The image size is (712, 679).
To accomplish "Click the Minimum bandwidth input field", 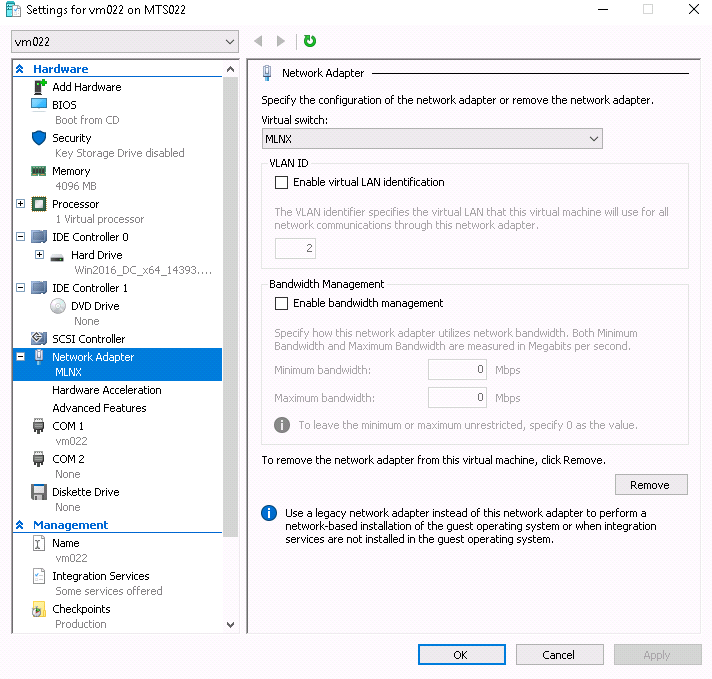I will [458, 370].
